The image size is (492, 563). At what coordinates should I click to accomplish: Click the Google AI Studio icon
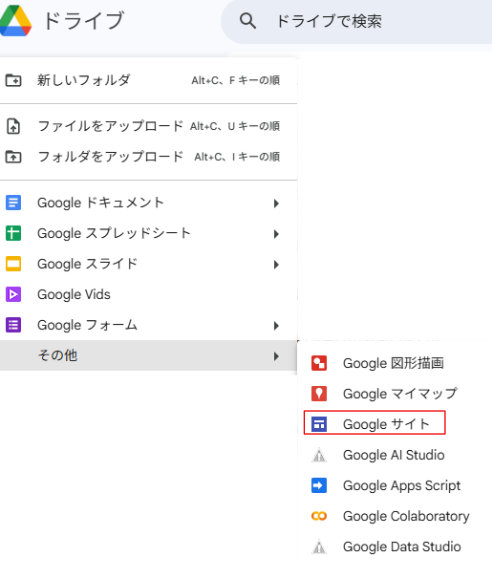[319, 455]
